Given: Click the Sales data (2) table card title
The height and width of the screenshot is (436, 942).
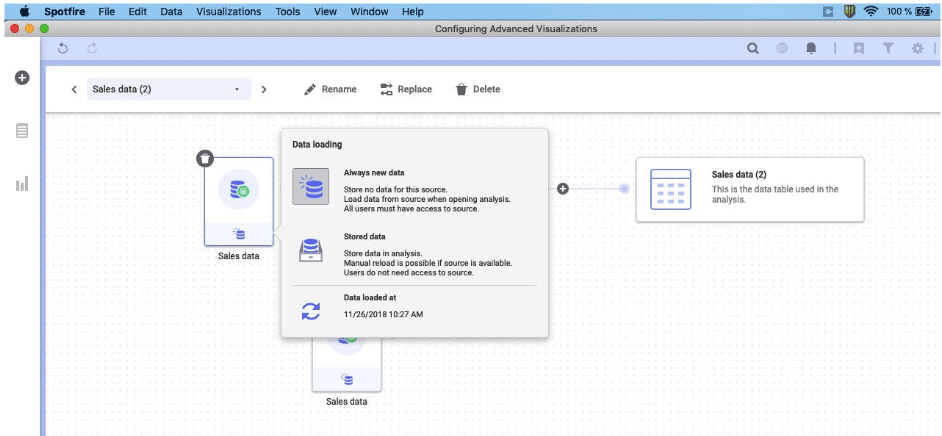Looking at the screenshot, I should 739,175.
